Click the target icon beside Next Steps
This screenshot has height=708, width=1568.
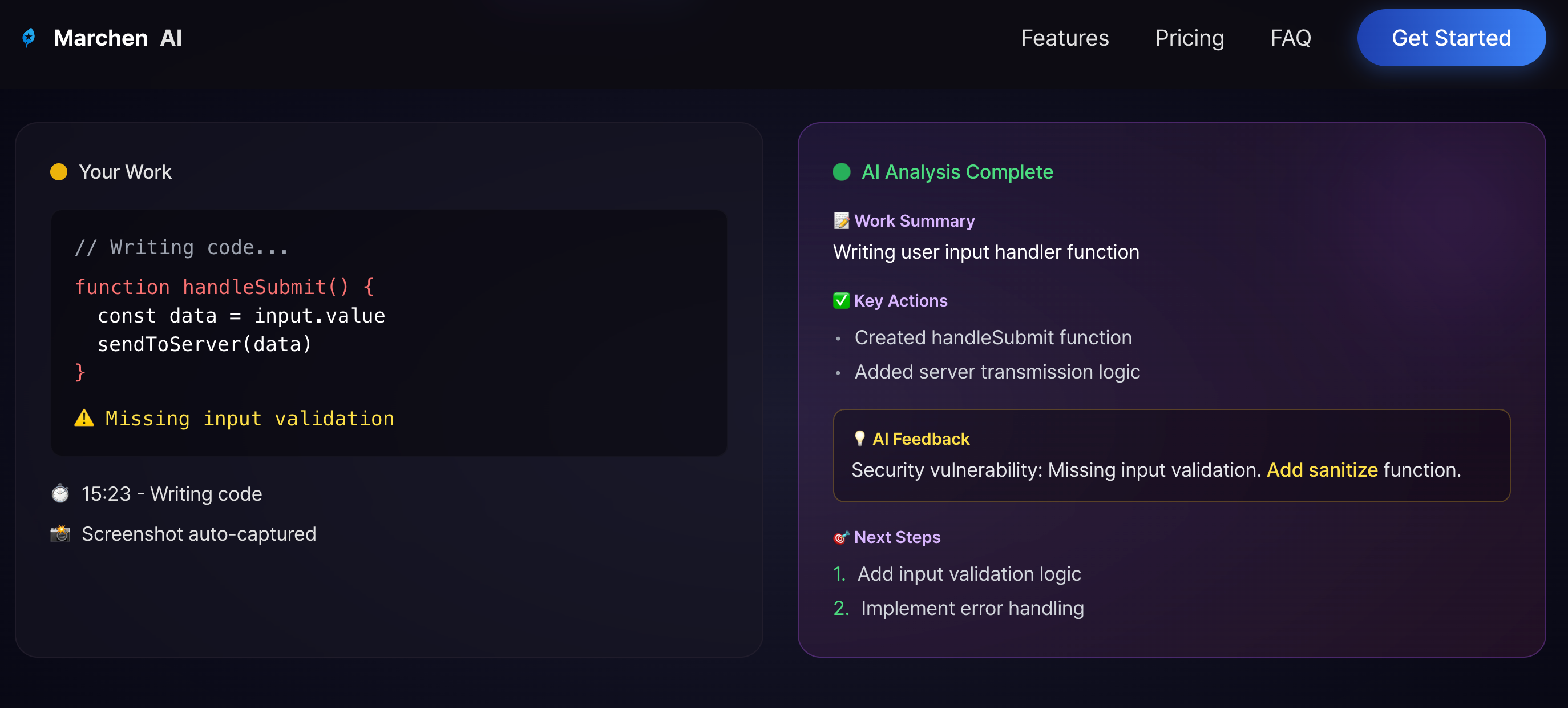(x=840, y=537)
